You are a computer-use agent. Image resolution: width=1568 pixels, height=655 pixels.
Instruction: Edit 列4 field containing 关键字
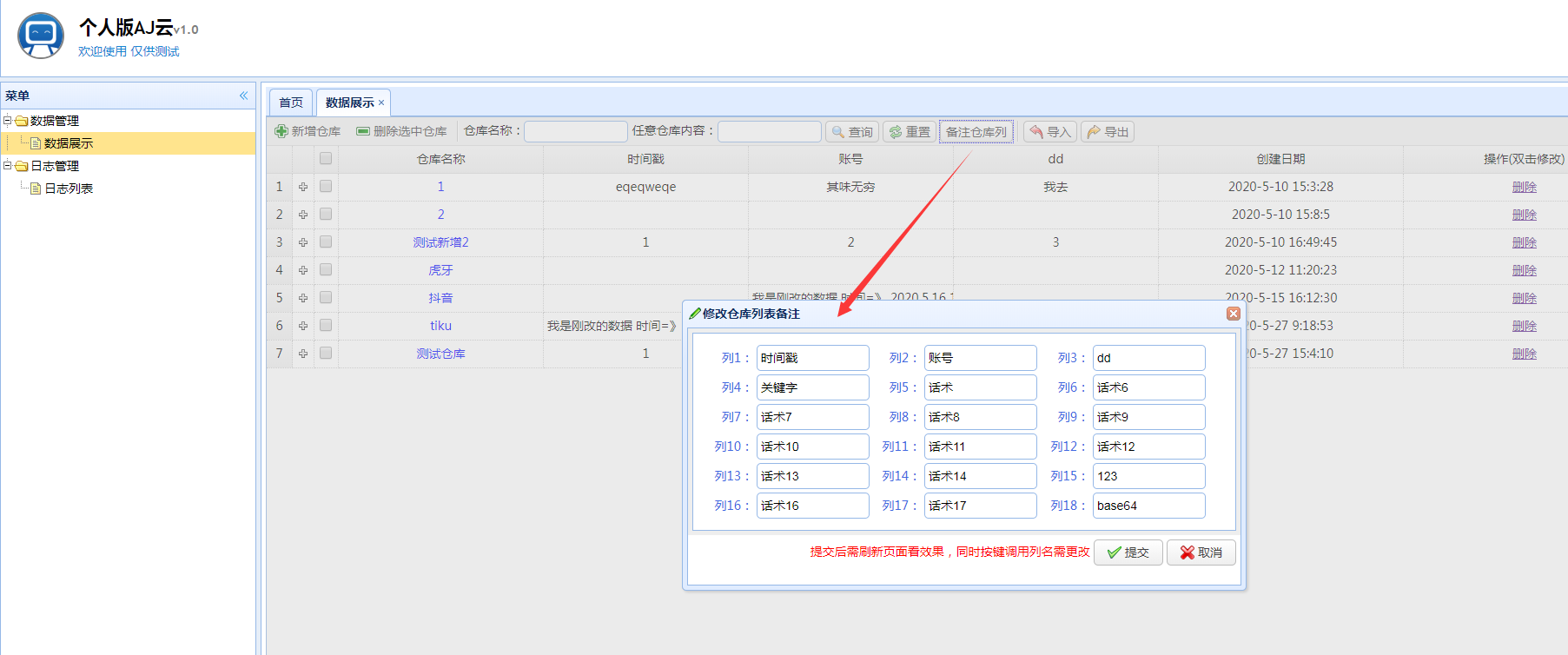pos(812,387)
